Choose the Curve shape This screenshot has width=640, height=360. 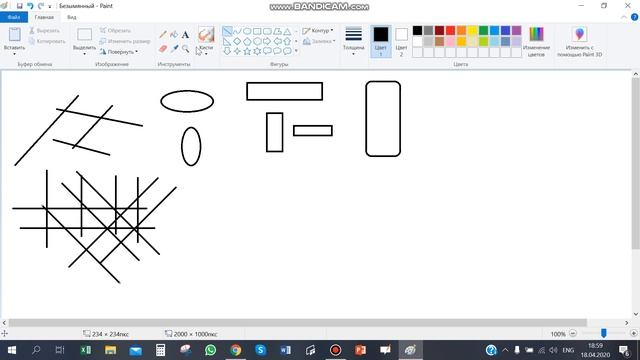tap(237, 31)
